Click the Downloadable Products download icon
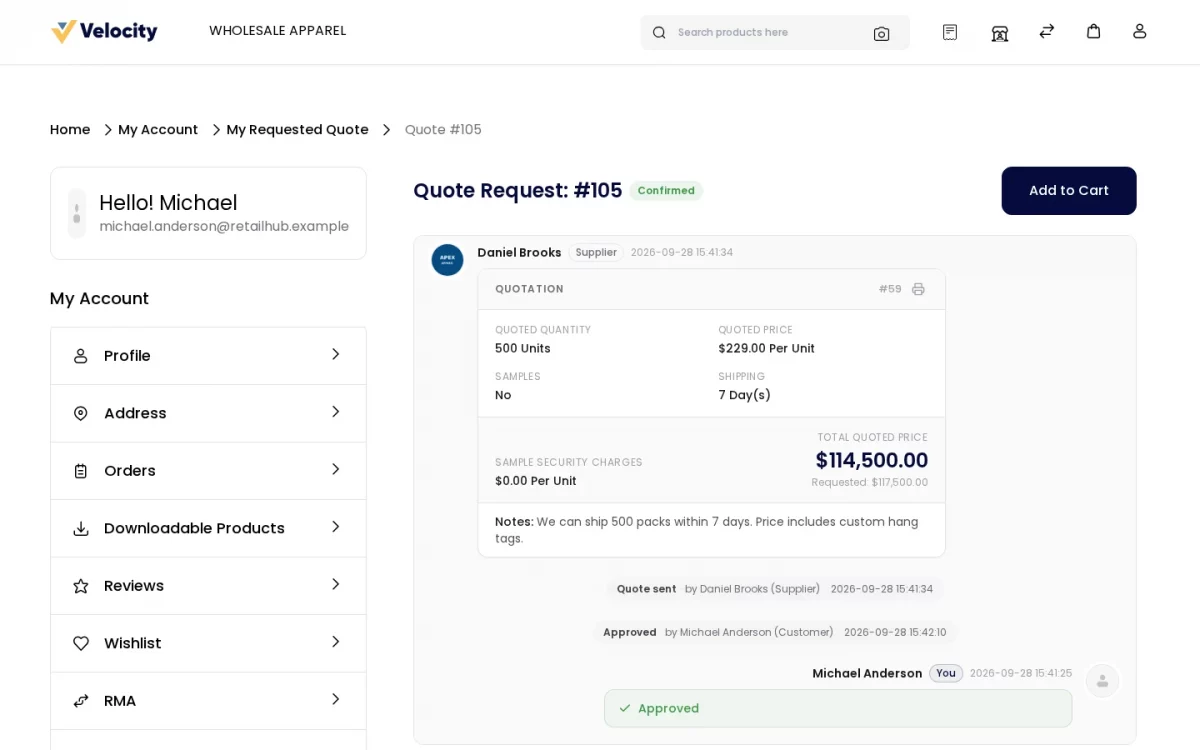Viewport: 1200px width, 750px height. click(81, 528)
